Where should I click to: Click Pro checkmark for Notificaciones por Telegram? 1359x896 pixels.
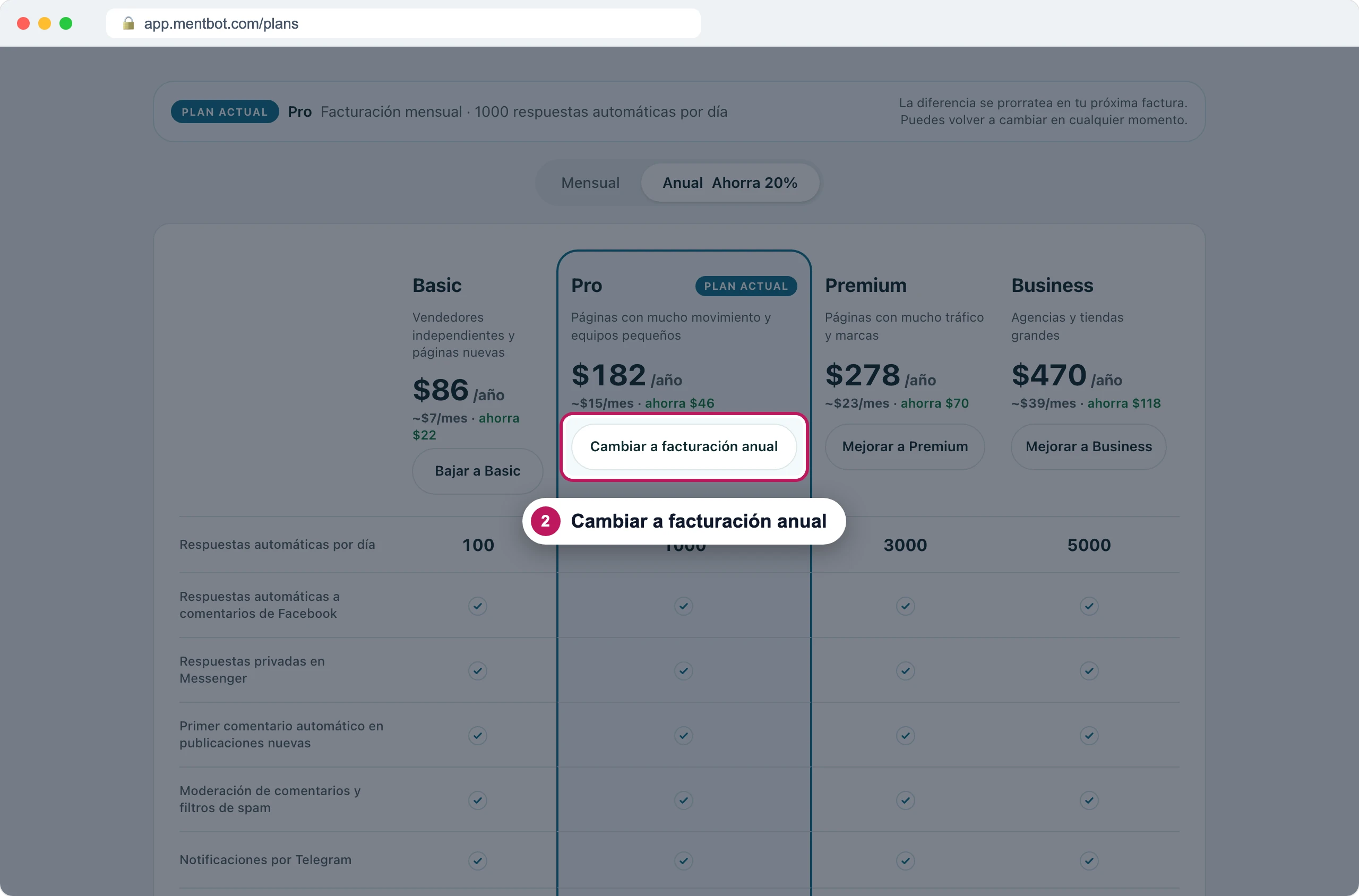684,860
